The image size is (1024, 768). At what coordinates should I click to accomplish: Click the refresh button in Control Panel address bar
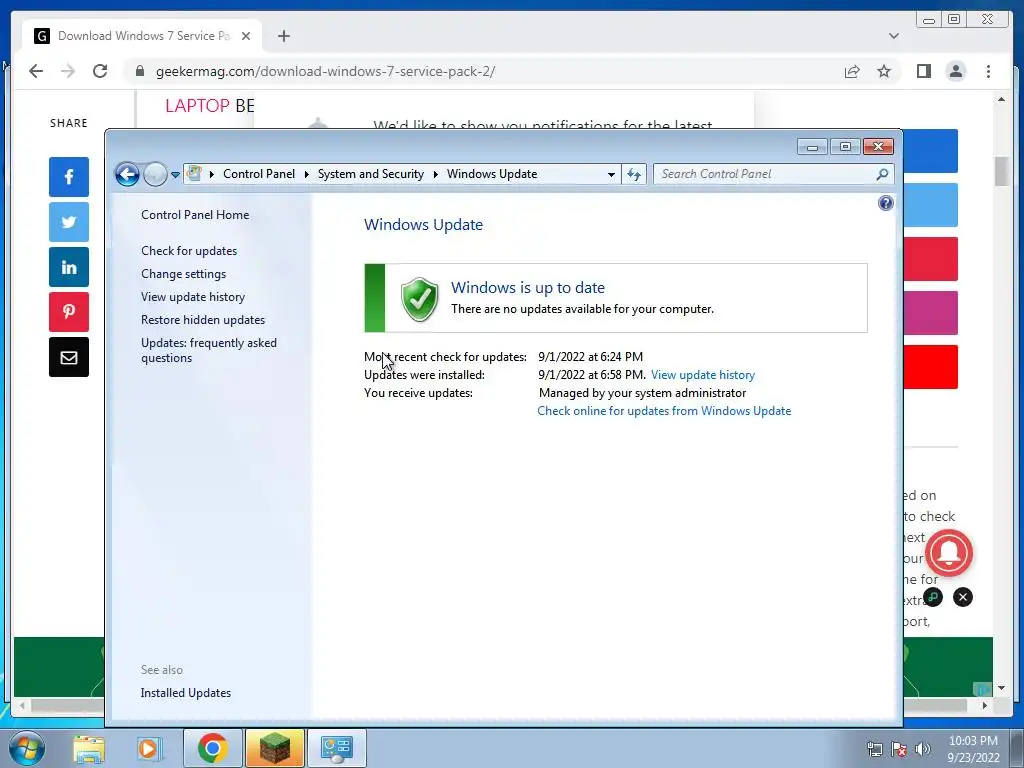coord(634,174)
